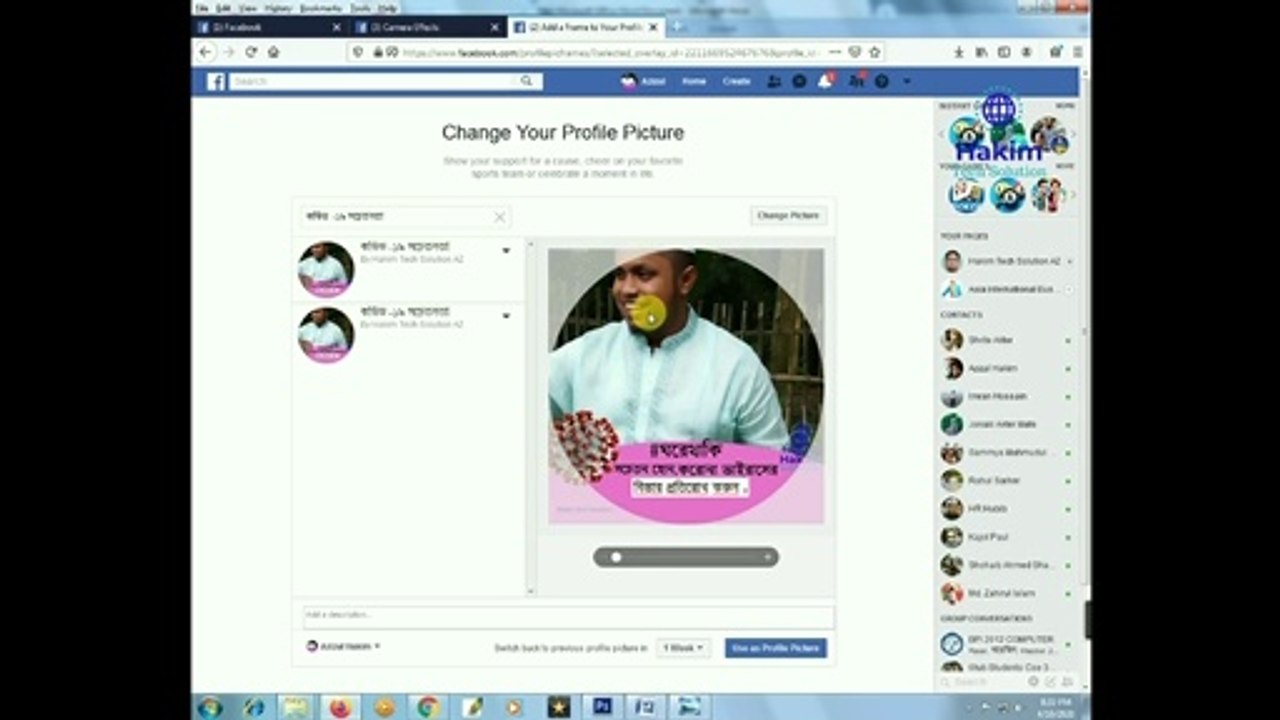Viewport: 1280px width, 720px height.
Task: Select the second frame thumbnail in list
Action: pyautogui.click(x=326, y=335)
